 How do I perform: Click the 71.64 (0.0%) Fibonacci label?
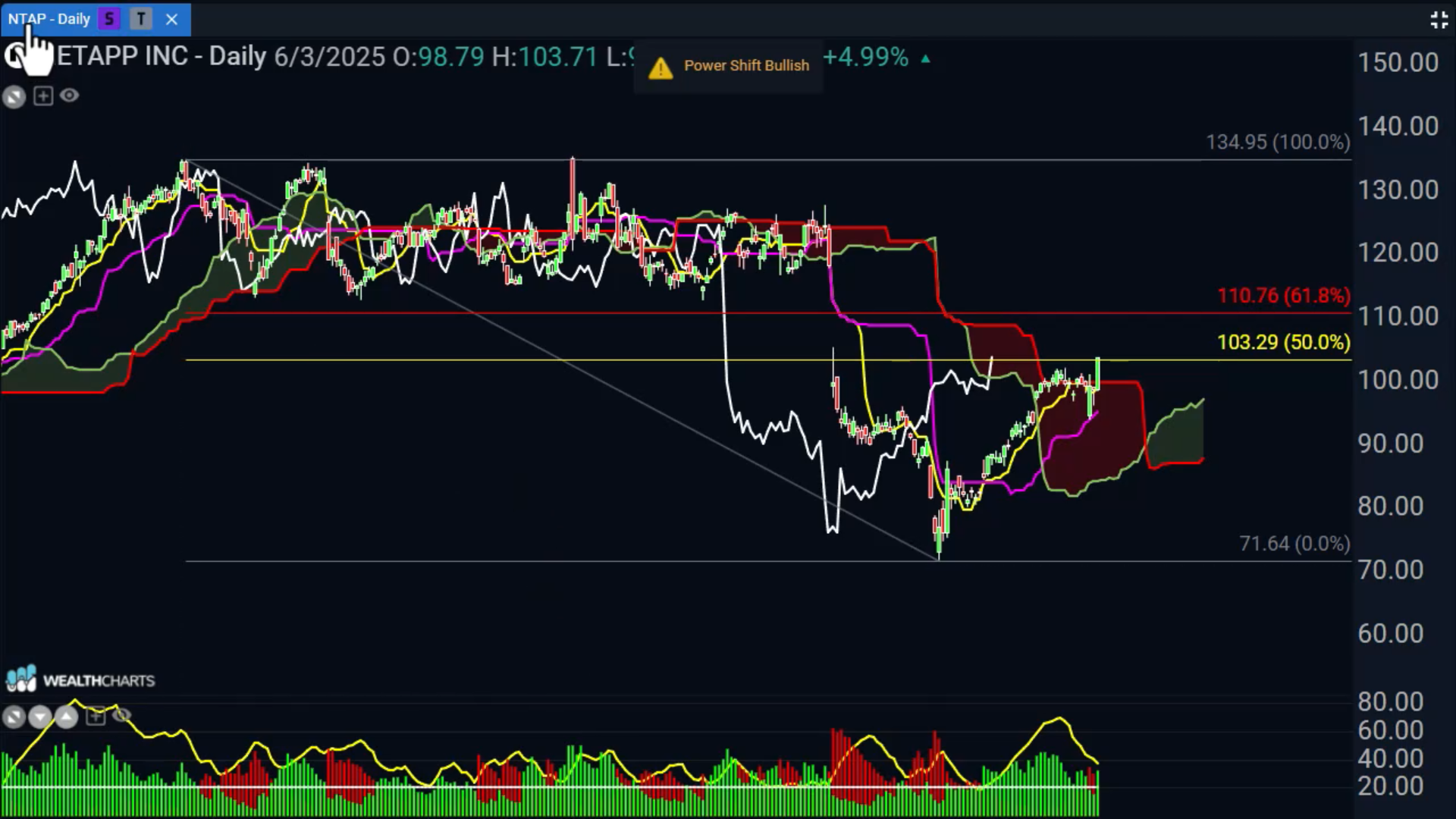(1294, 544)
